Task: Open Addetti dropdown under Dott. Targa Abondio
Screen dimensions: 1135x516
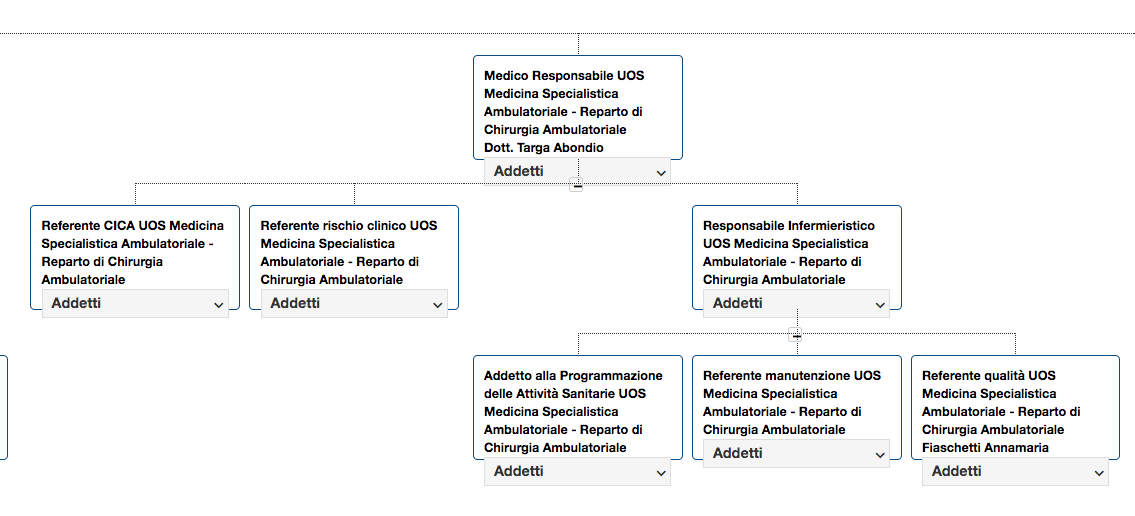Action: click(578, 172)
